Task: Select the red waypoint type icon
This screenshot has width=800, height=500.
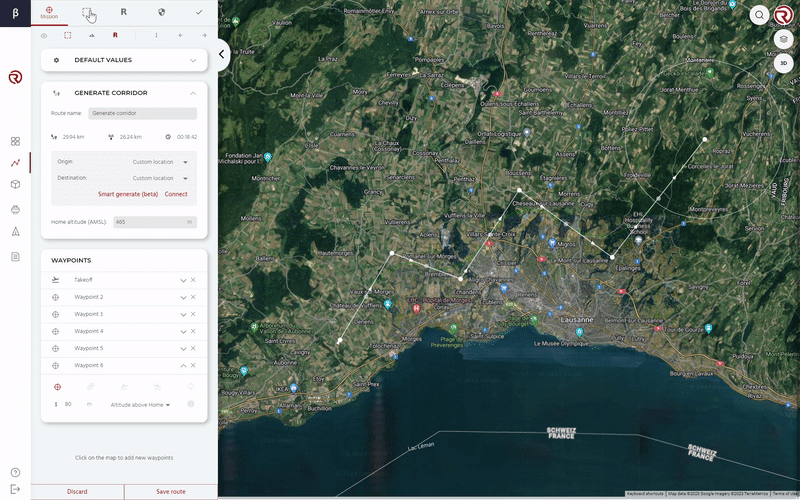Action: click(x=57, y=387)
